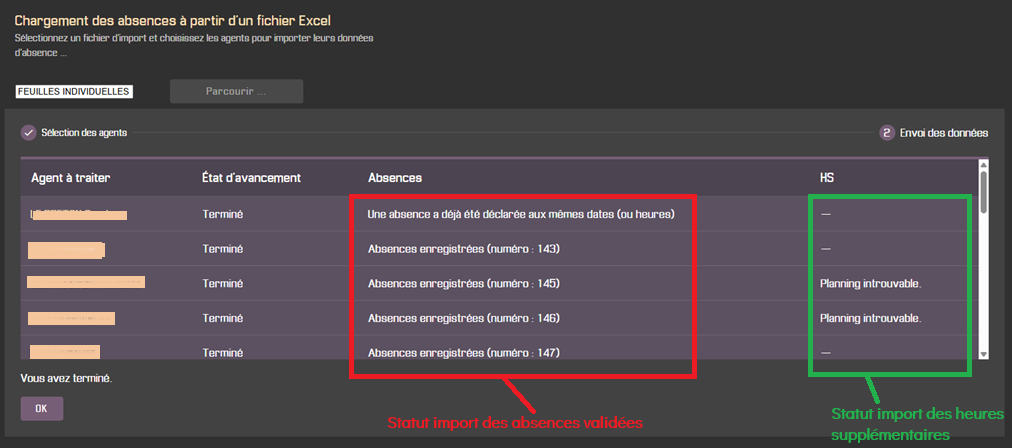Click the Sélection des agents checkmark icon
This screenshot has width=1012, height=448.
tap(28, 133)
